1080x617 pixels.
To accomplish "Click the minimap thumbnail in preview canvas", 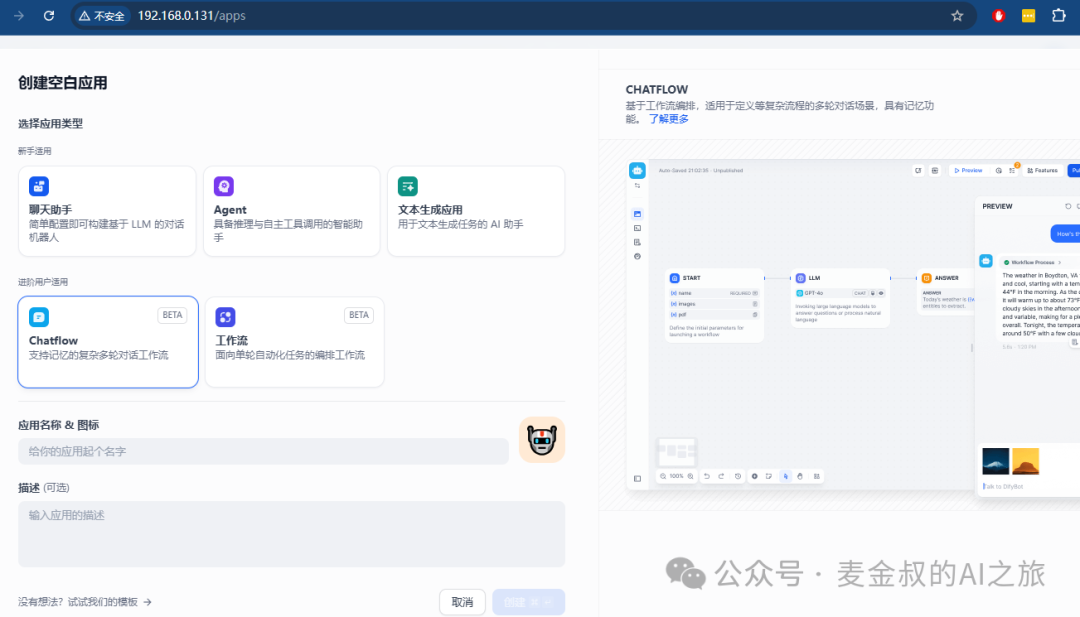I will (x=676, y=452).
